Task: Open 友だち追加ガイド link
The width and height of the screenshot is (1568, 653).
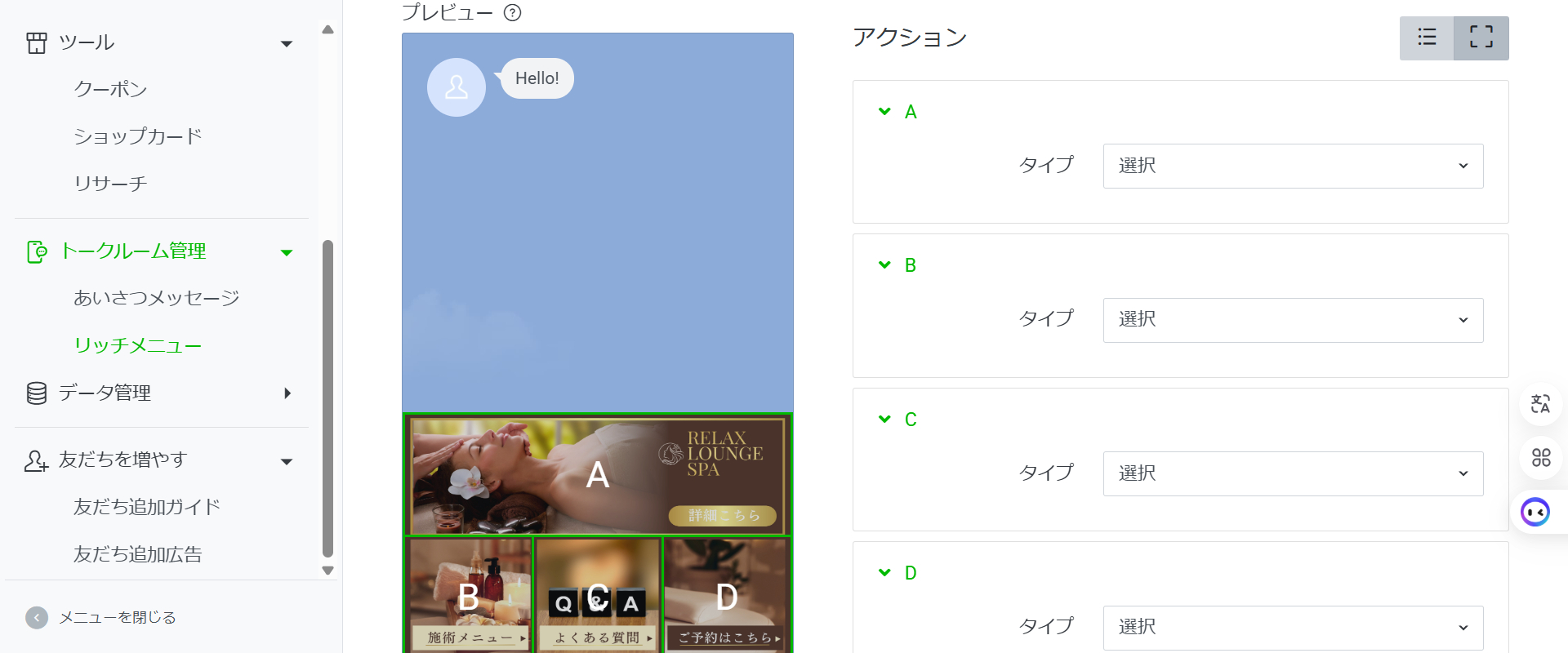Action: tap(147, 507)
